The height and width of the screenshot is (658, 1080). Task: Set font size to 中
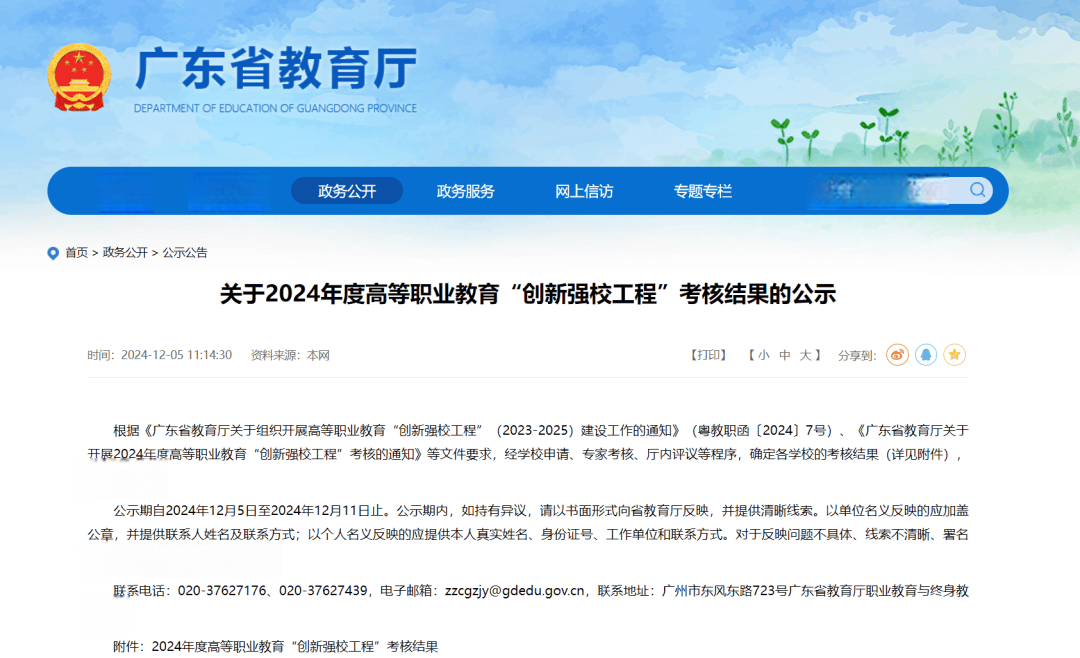coord(785,355)
